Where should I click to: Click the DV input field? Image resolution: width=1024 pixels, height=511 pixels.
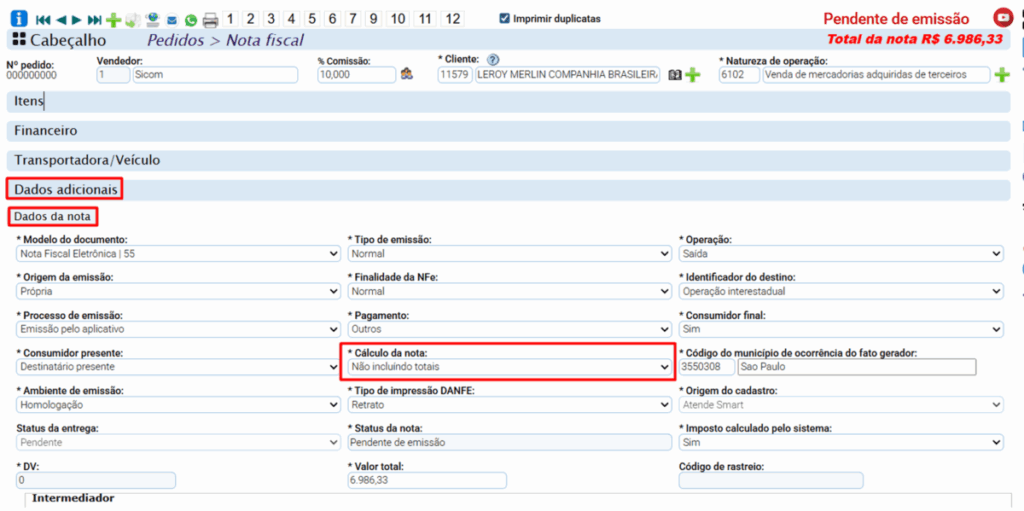click(95, 480)
